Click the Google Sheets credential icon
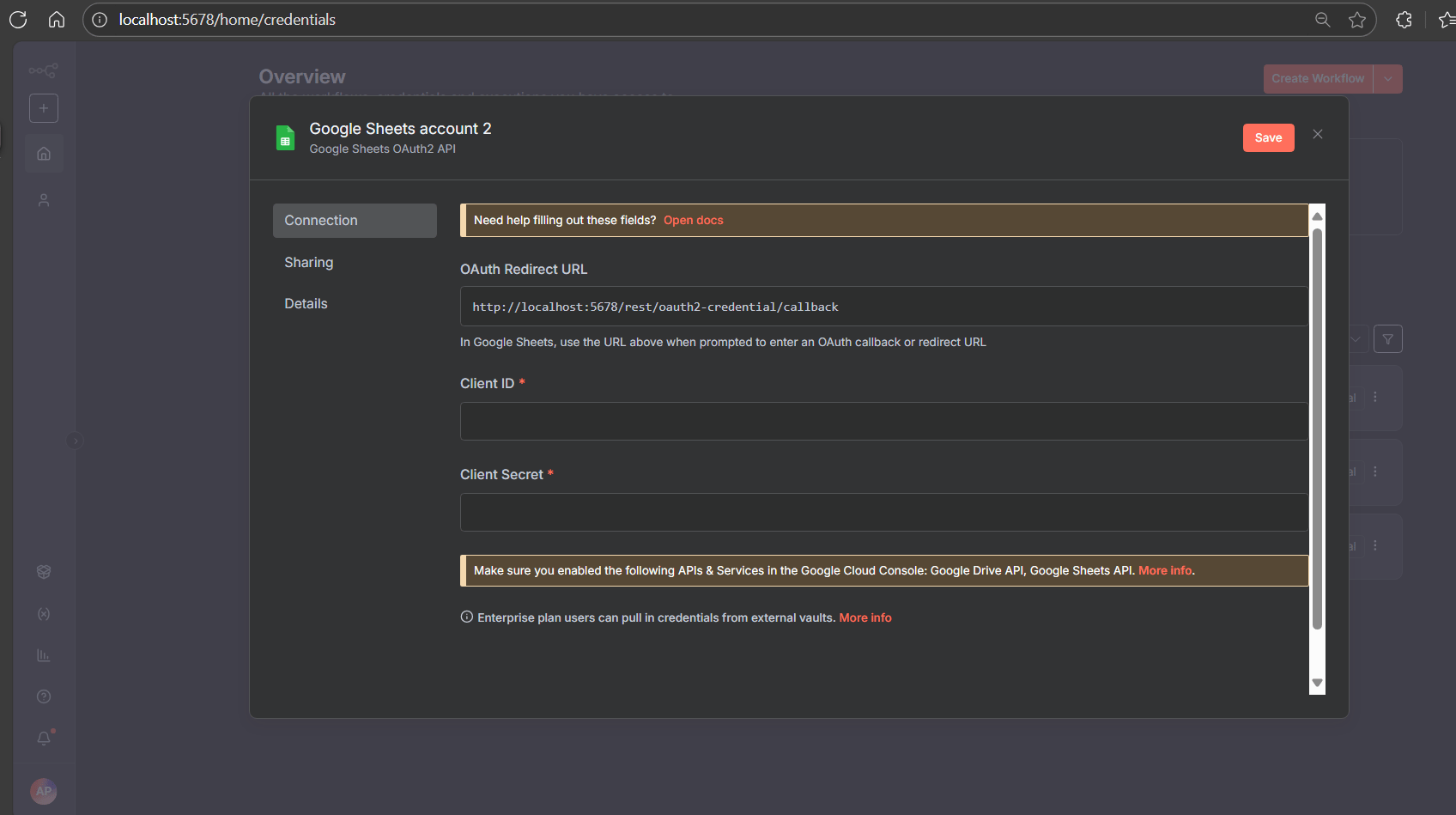 [x=285, y=137]
